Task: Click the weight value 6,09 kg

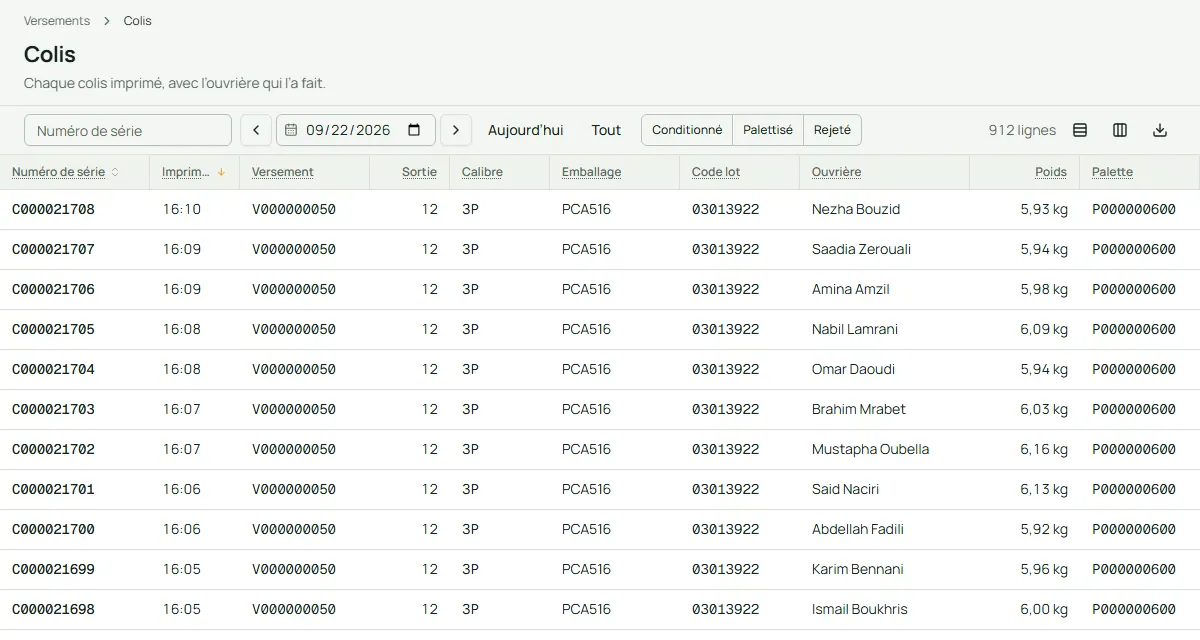Action: point(1044,330)
